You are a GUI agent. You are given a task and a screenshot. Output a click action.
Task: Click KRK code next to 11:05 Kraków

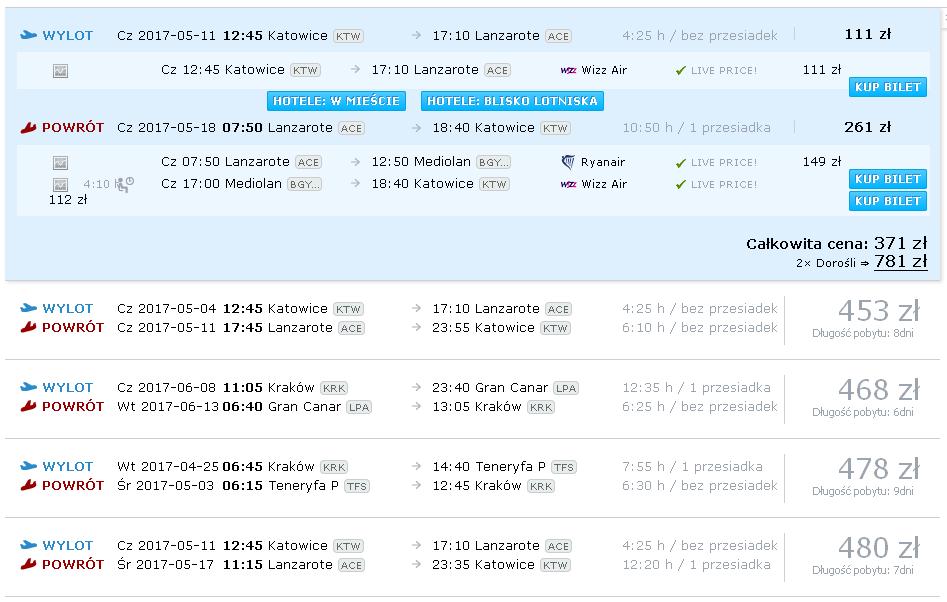tap(334, 388)
